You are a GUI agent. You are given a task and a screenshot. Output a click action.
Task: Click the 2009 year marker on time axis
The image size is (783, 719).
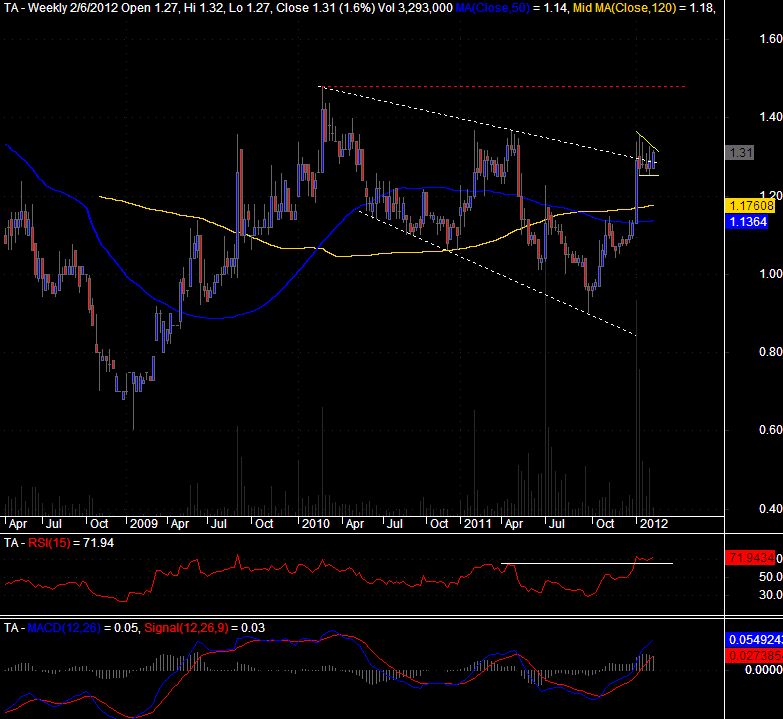click(144, 524)
